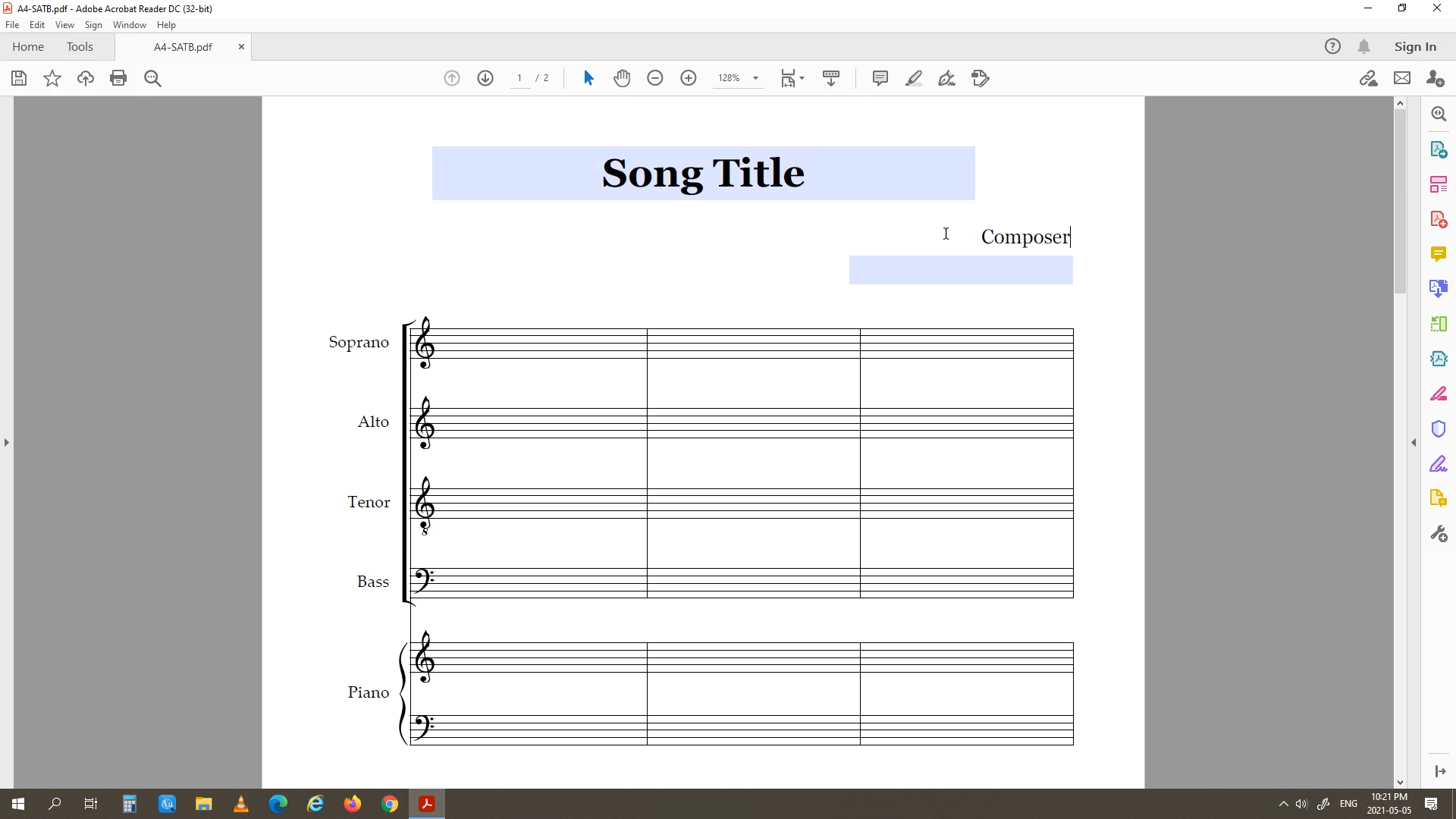Click the blue composer text field

960,270
